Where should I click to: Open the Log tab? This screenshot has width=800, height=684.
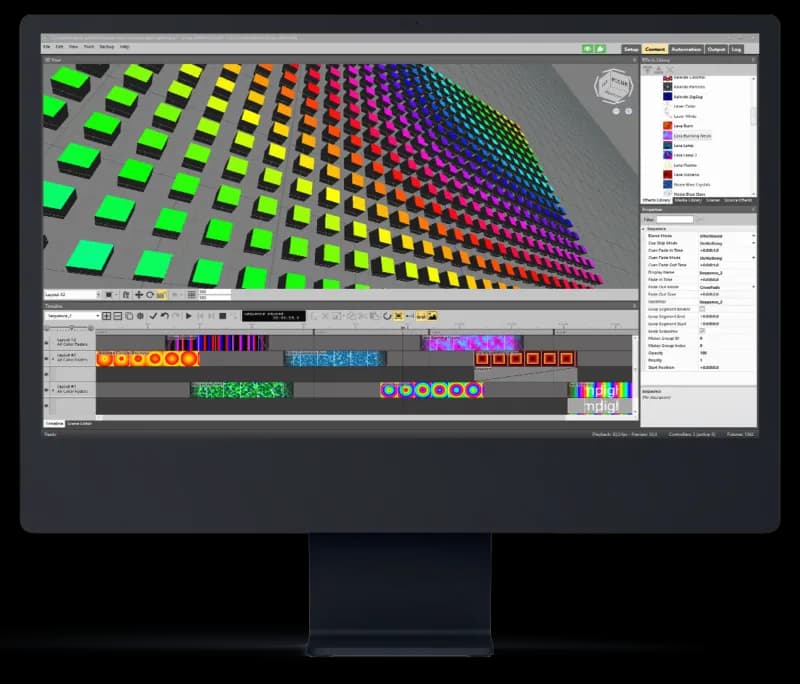tap(736, 49)
